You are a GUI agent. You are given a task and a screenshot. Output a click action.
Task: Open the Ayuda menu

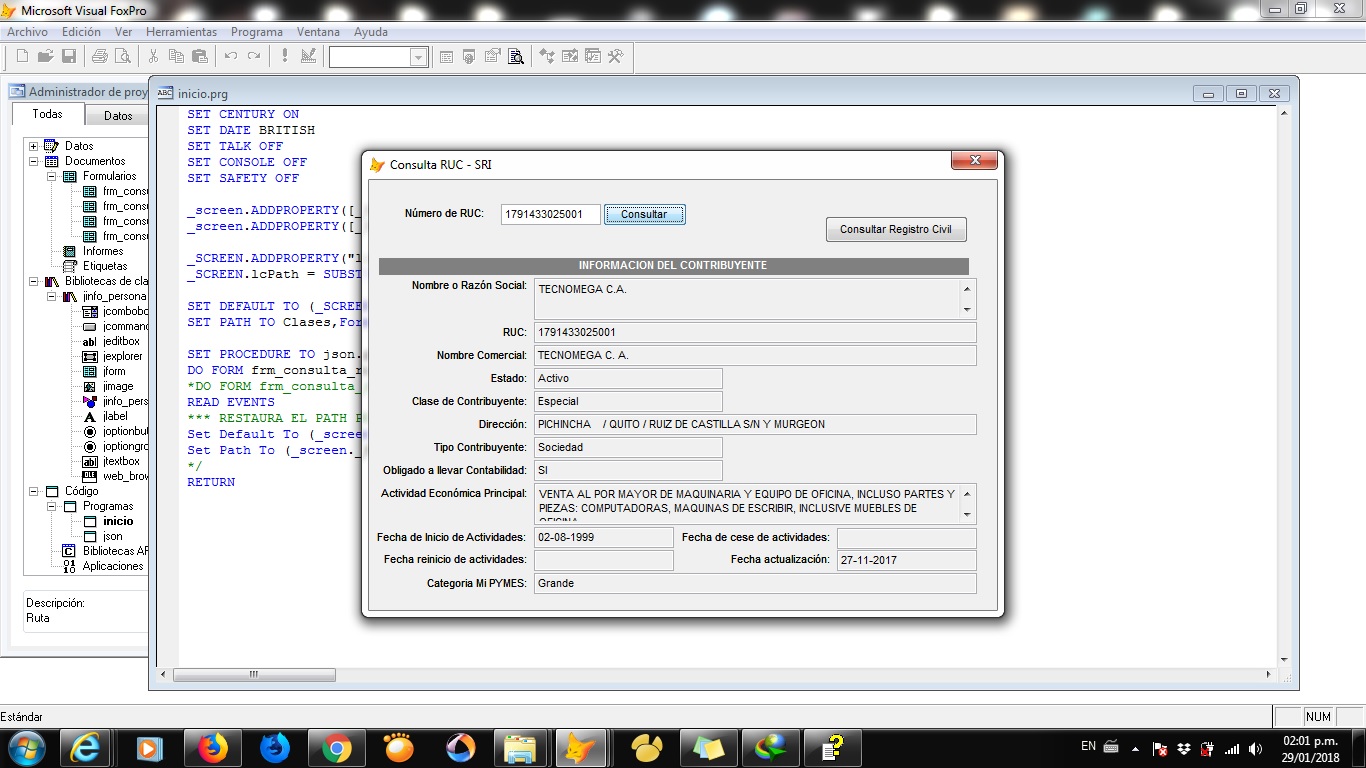371,32
